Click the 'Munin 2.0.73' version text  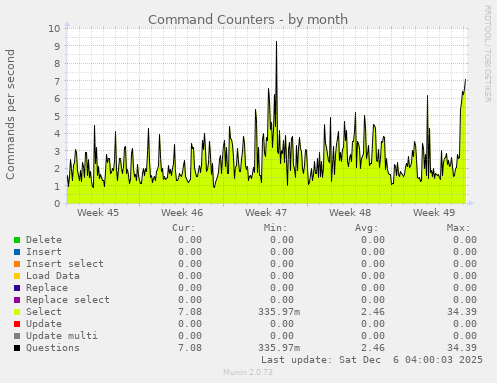coord(248,372)
